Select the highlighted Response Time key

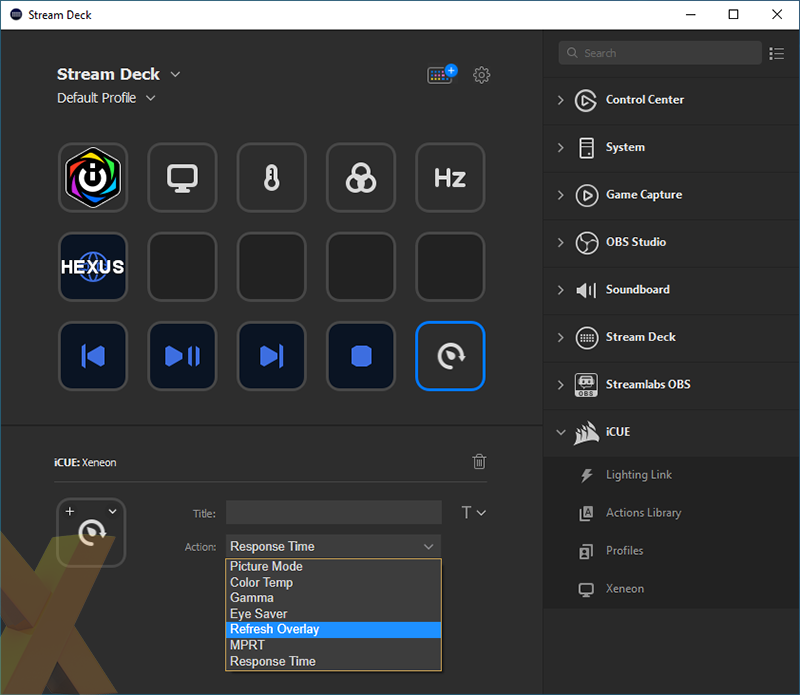450,356
